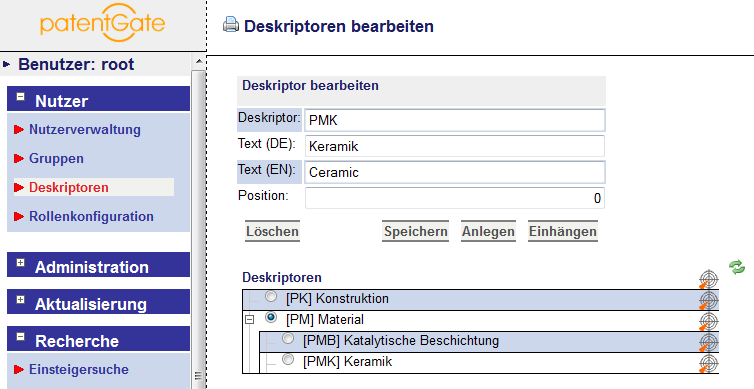Expand the Administration menu section

point(20,263)
